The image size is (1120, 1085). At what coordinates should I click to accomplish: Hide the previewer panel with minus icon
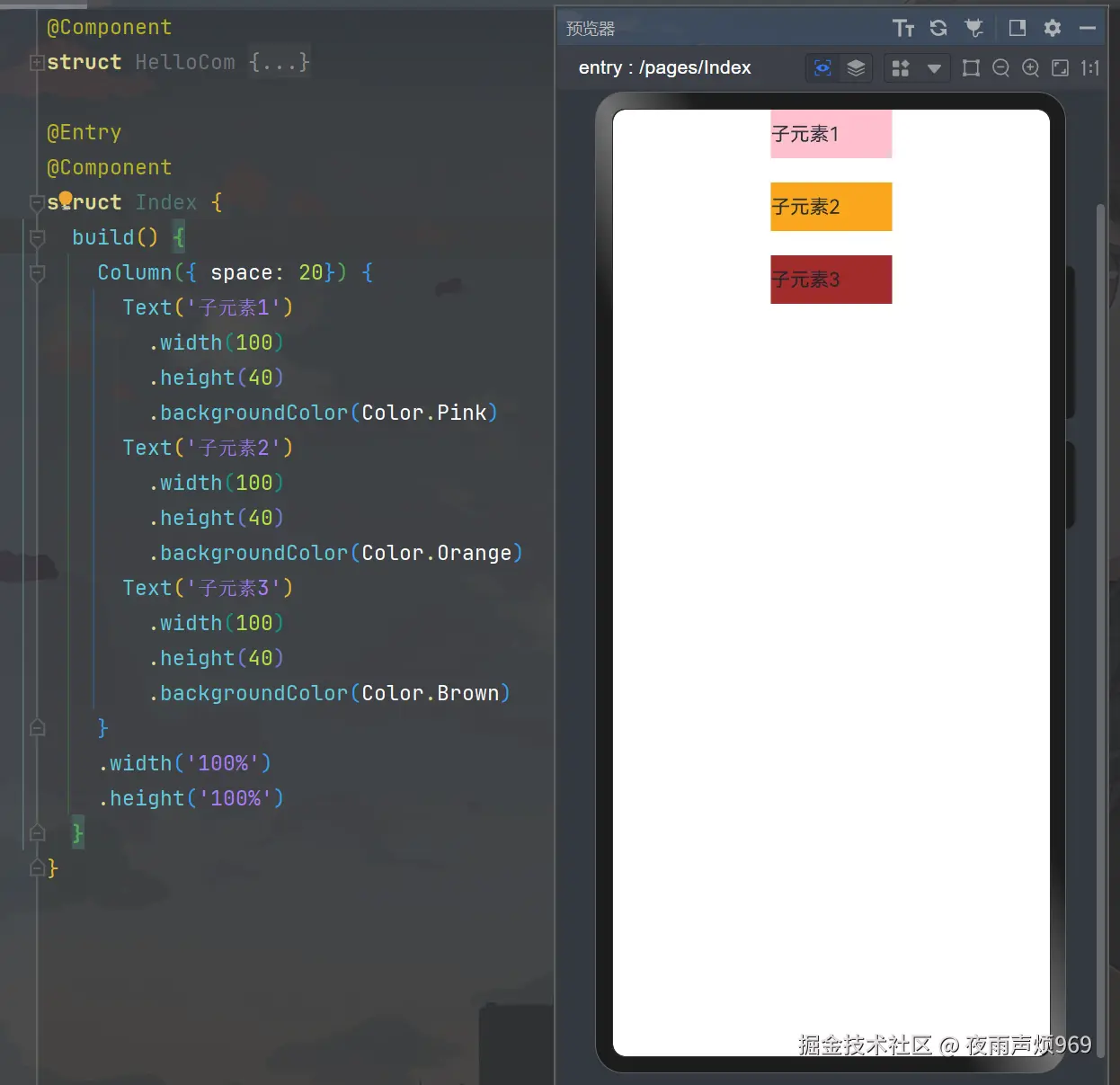1088,28
